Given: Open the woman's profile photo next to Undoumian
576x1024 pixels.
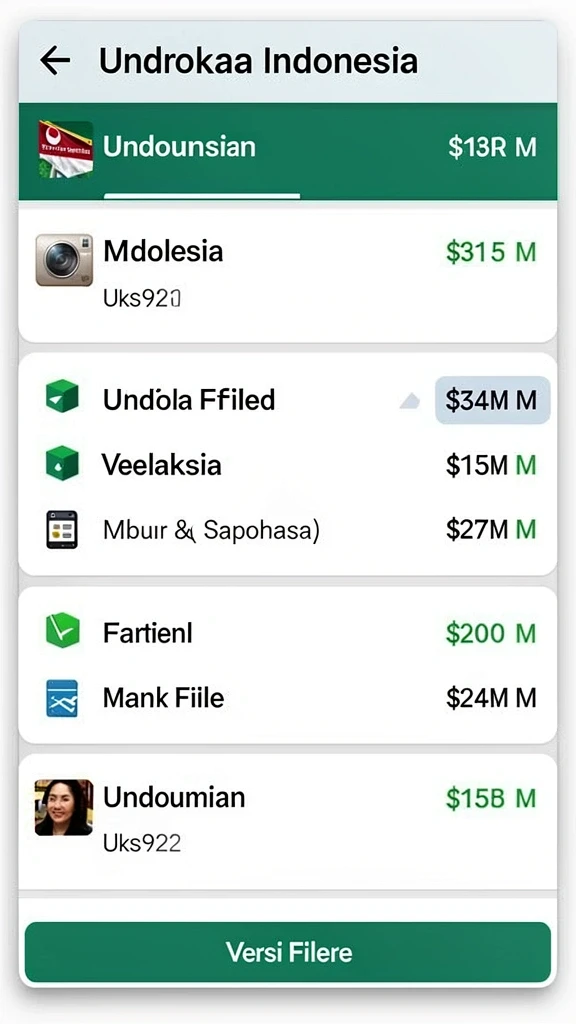Looking at the screenshot, I should click(63, 807).
